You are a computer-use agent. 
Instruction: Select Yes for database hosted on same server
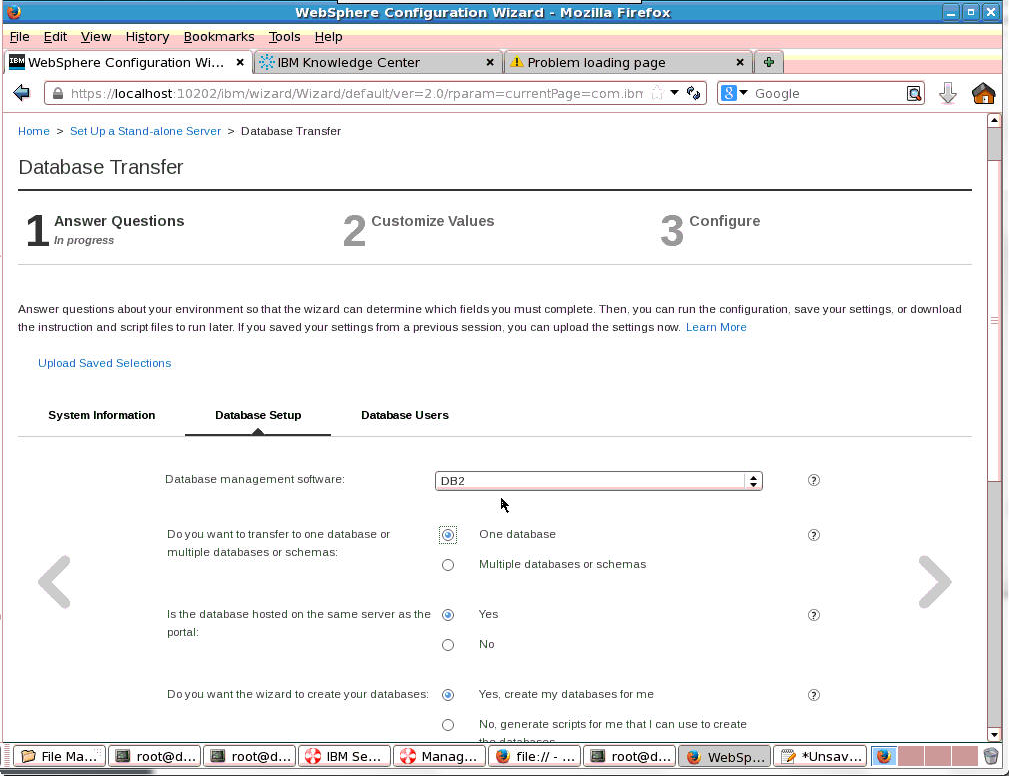coord(448,615)
